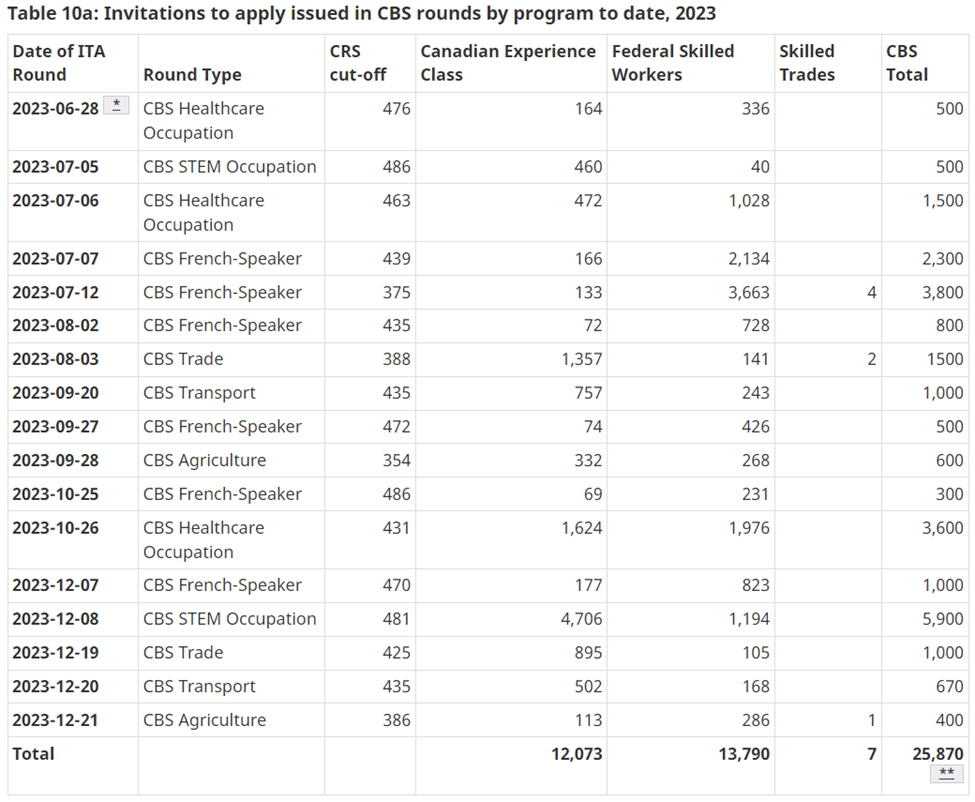Click CRS cut-off value 463
This screenshot has width=975, height=802.
(x=396, y=200)
